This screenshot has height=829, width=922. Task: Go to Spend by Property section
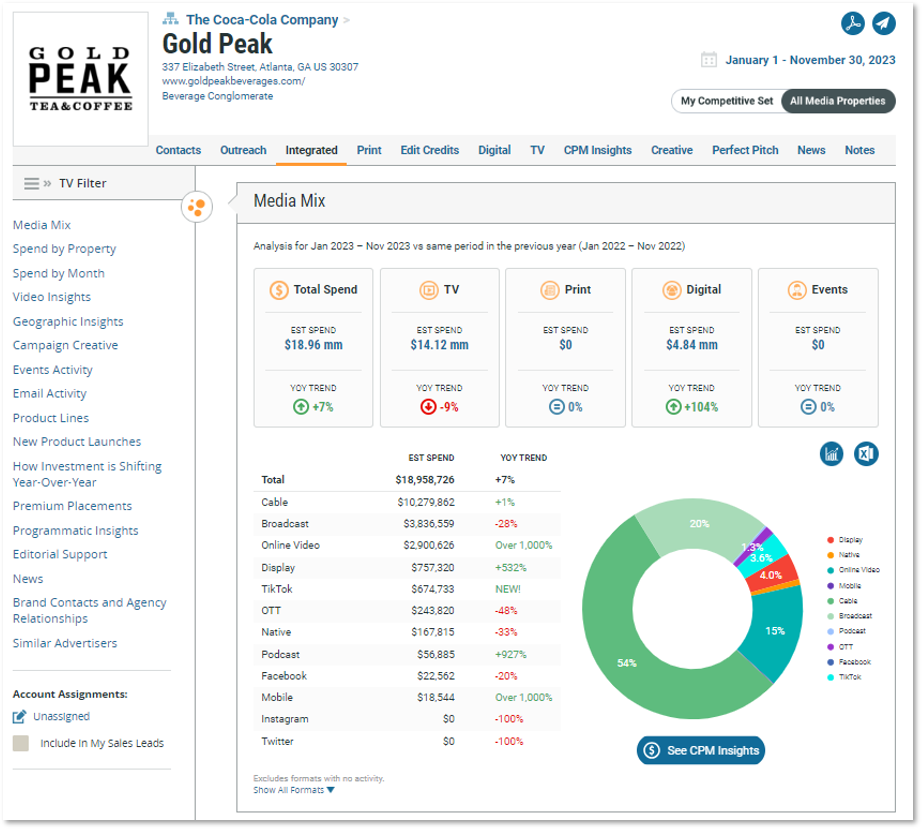click(x=65, y=249)
